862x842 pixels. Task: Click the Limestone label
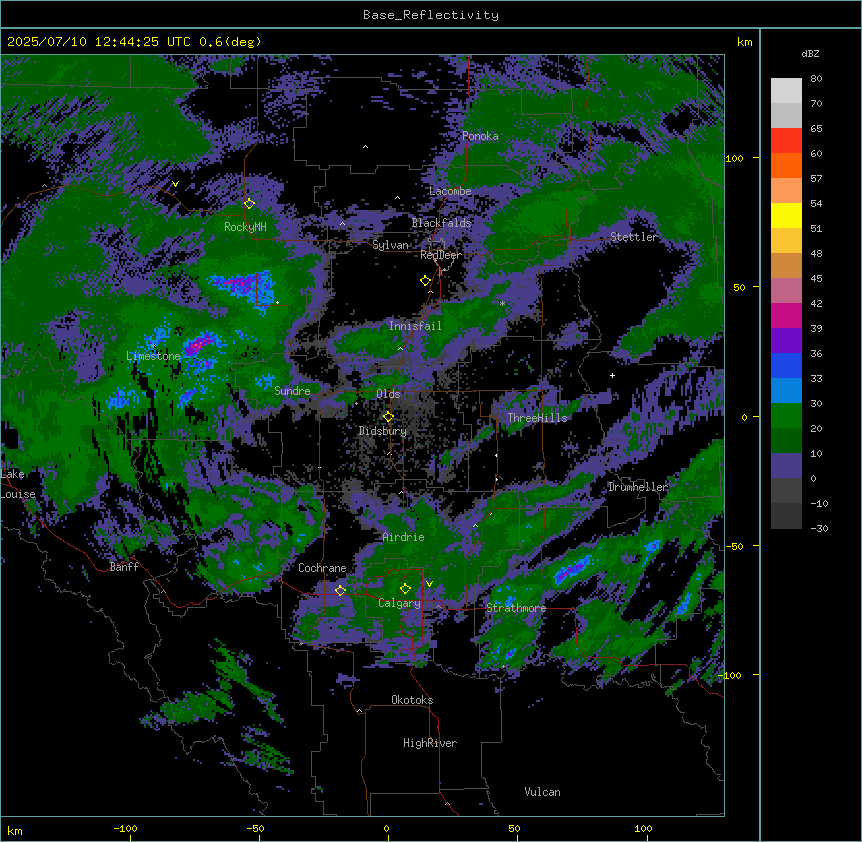tap(153, 356)
